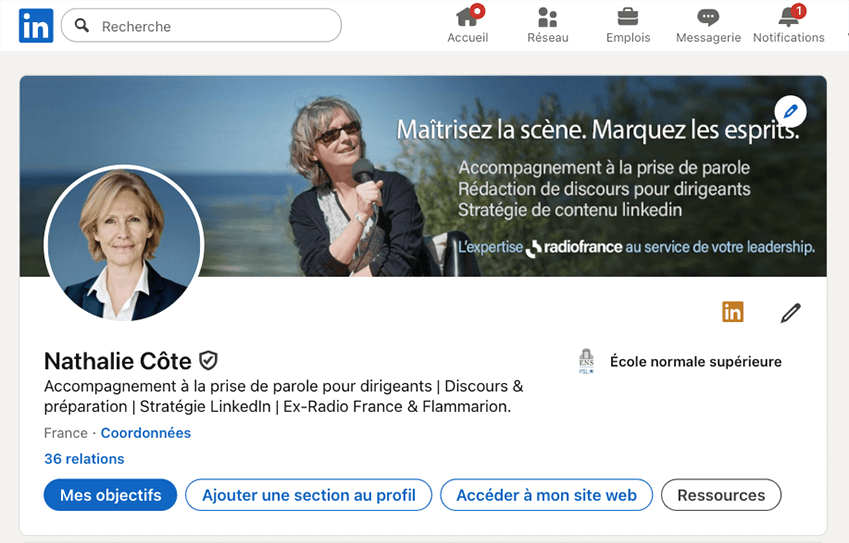Click Ajouter une section au profil
The height and width of the screenshot is (543, 849).
point(309,495)
